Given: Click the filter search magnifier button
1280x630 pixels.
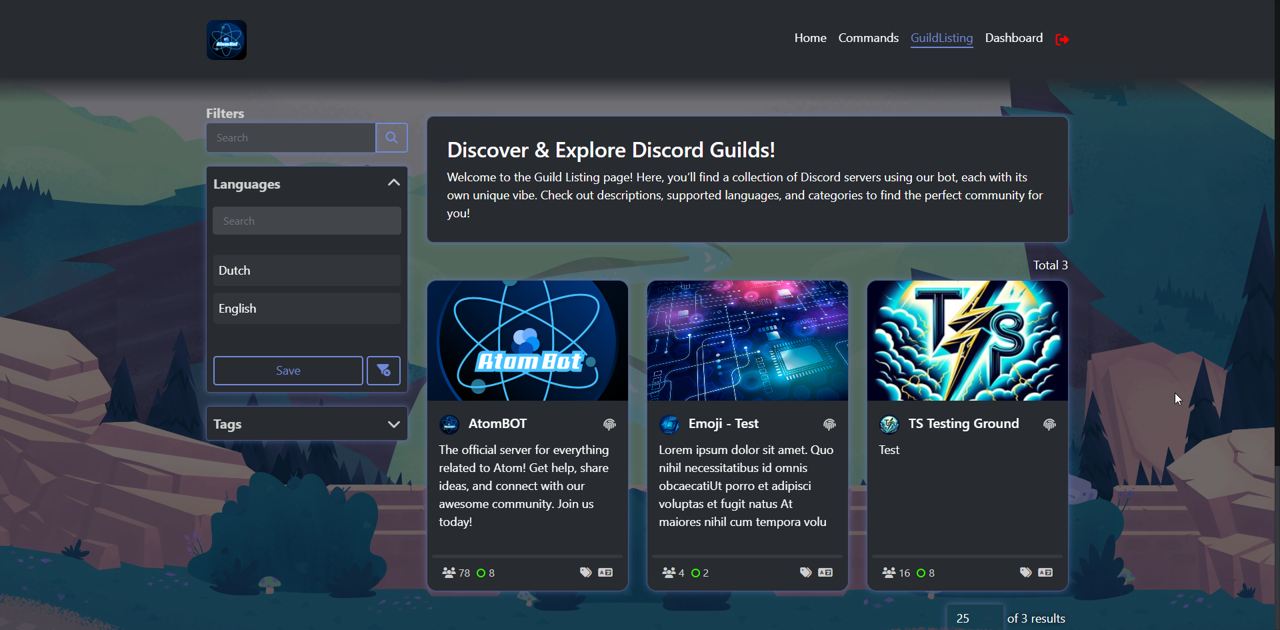Looking at the screenshot, I should tap(391, 138).
